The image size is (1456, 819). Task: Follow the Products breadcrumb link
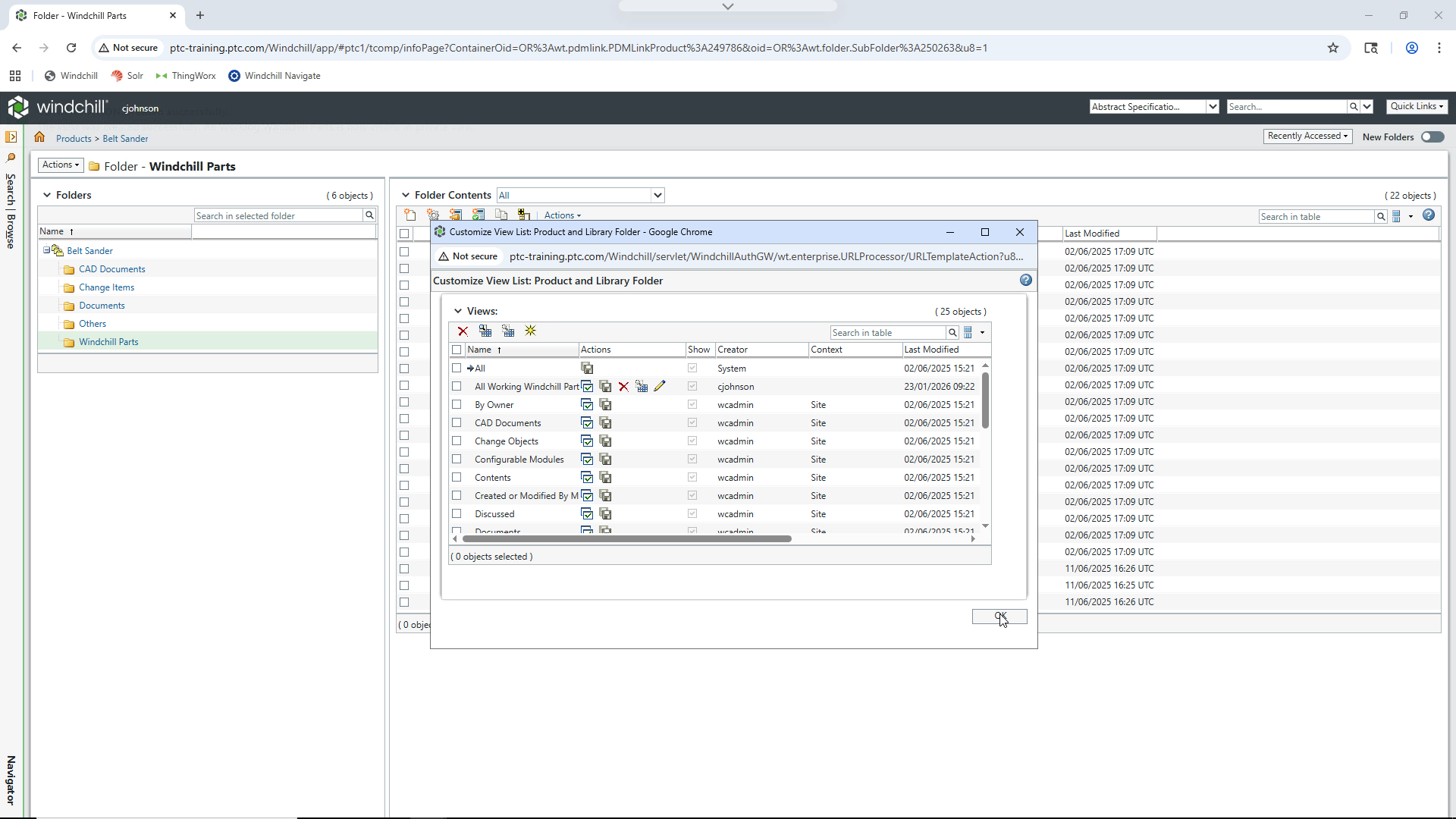[74, 139]
